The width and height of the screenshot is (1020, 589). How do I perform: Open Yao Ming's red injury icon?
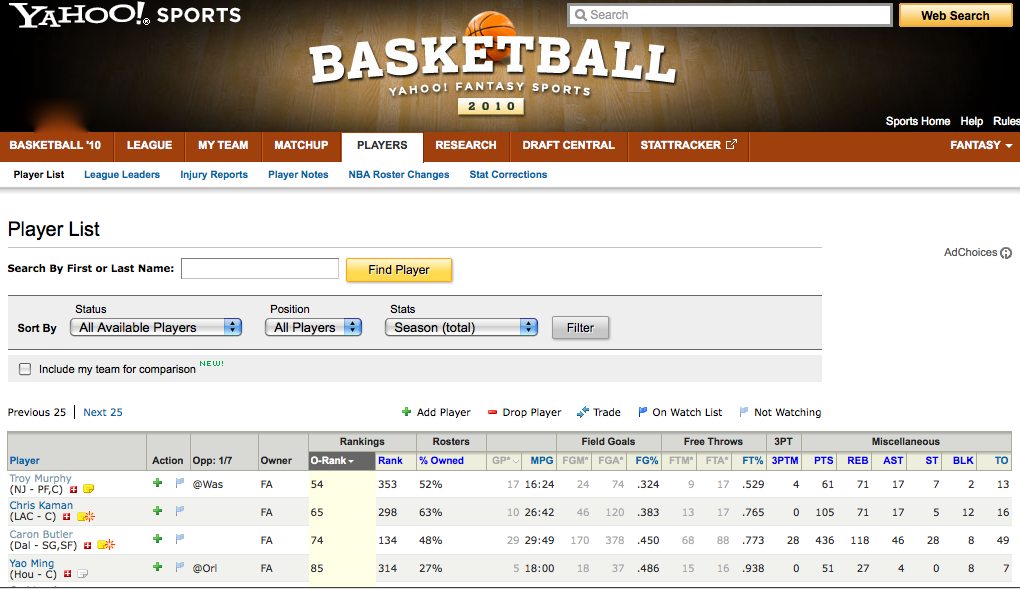pos(67,574)
